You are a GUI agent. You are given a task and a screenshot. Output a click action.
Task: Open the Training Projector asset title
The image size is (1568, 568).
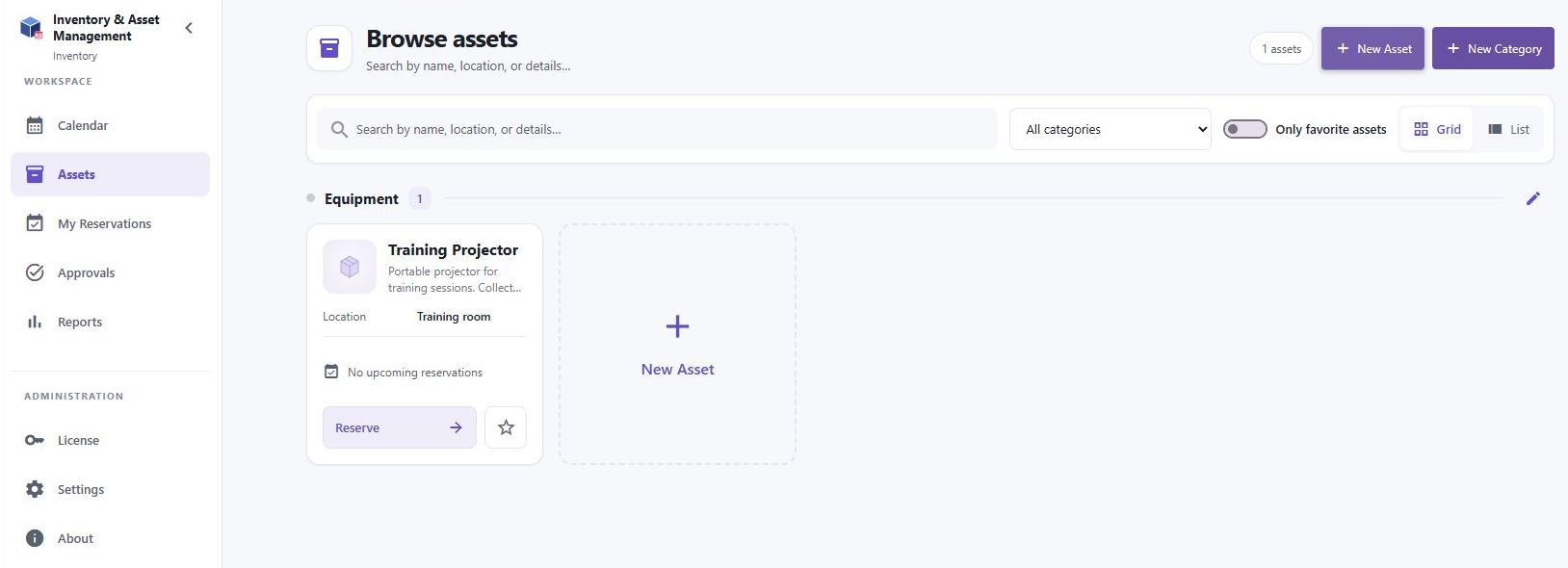[453, 250]
